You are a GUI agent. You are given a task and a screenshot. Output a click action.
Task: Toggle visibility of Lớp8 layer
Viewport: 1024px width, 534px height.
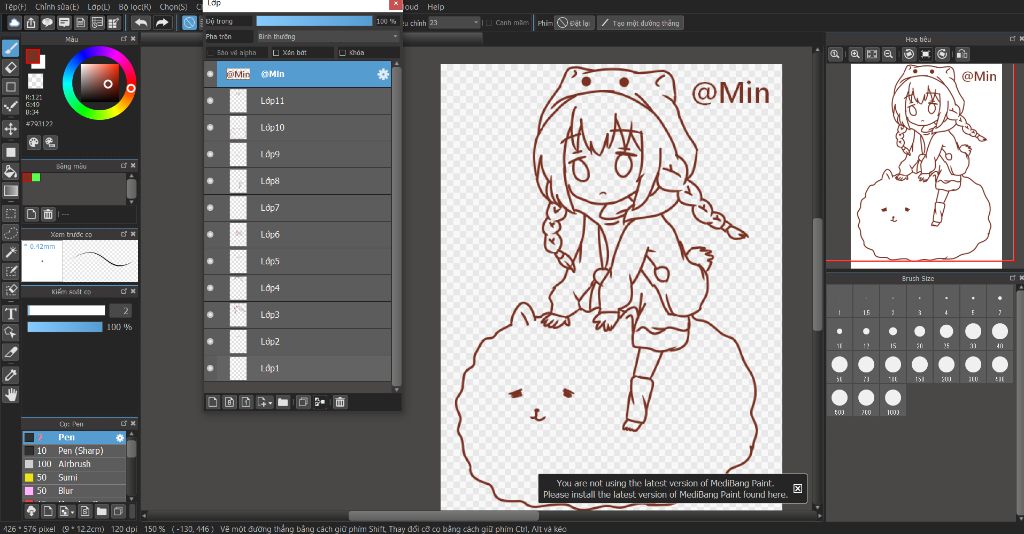click(210, 181)
